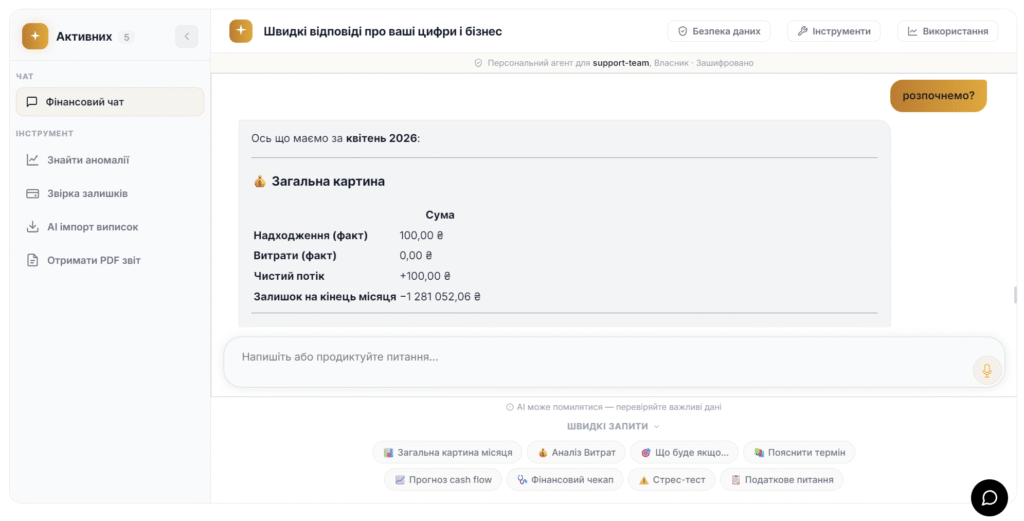Collapse the Швидкі запити section

pos(613,426)
